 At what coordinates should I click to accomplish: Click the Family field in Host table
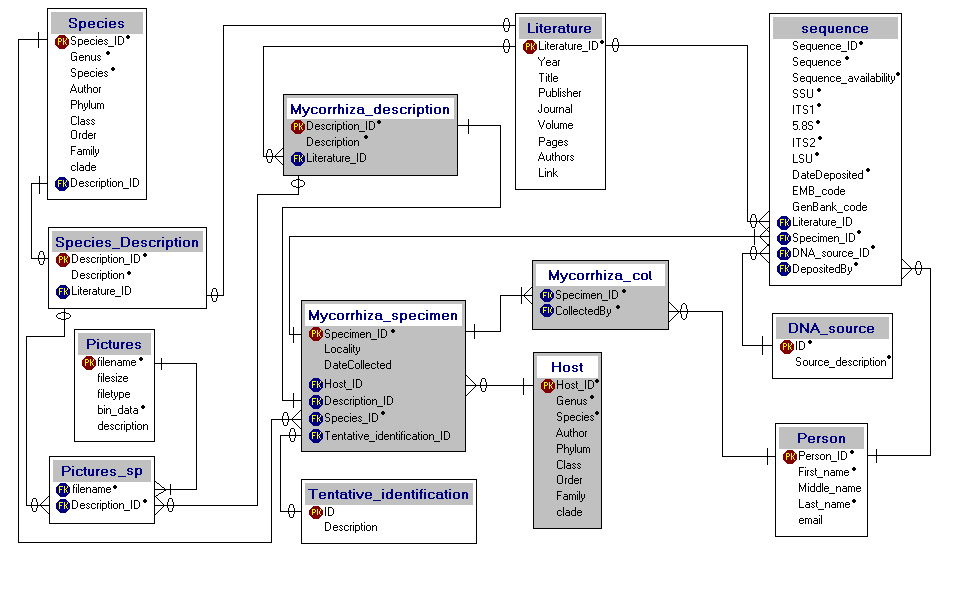tap(571, 497)
